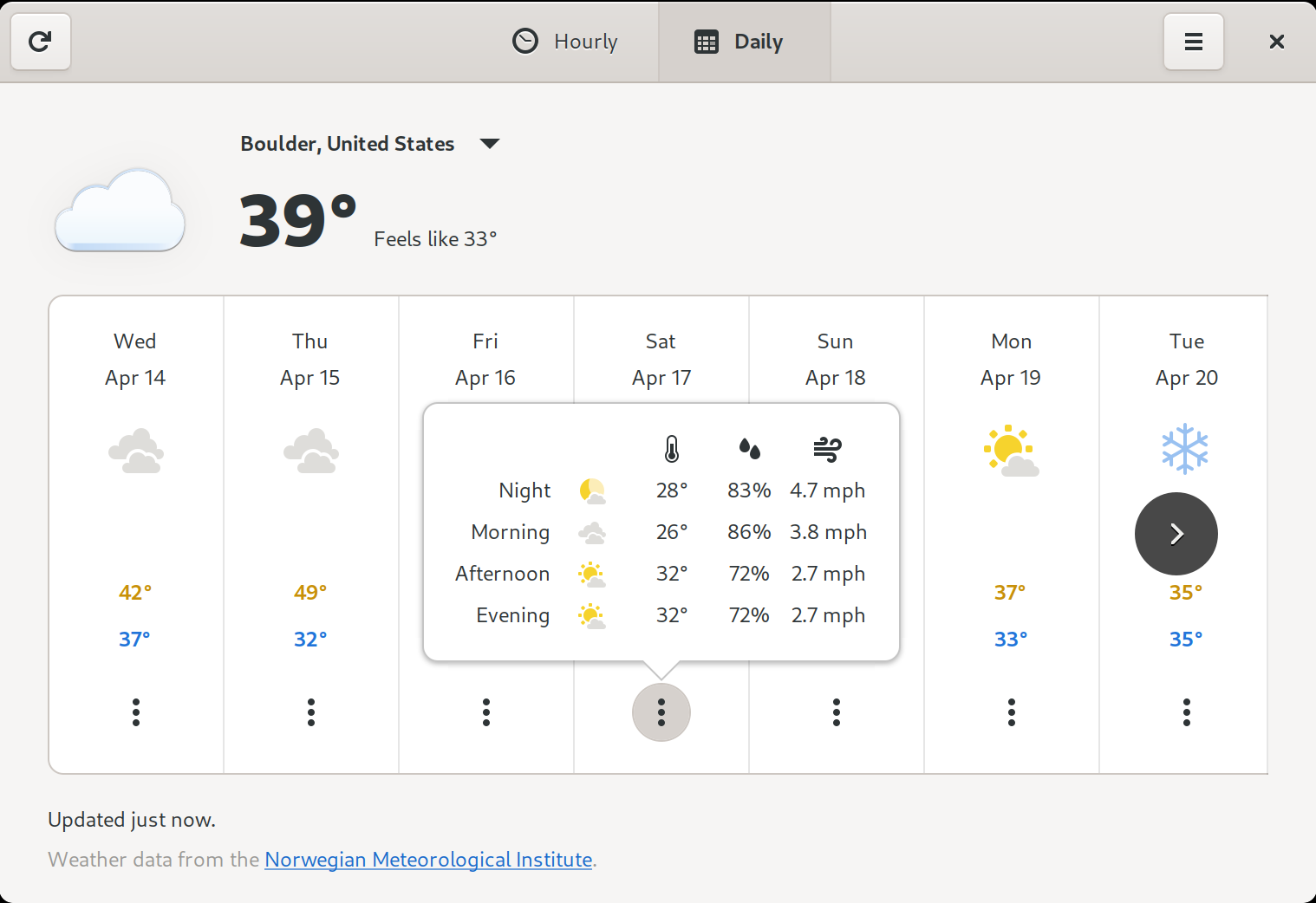The image size is (1316, 903).
Task: Select the cloudy weather icon for Wed Apr 14
Action: click(135, 451)
